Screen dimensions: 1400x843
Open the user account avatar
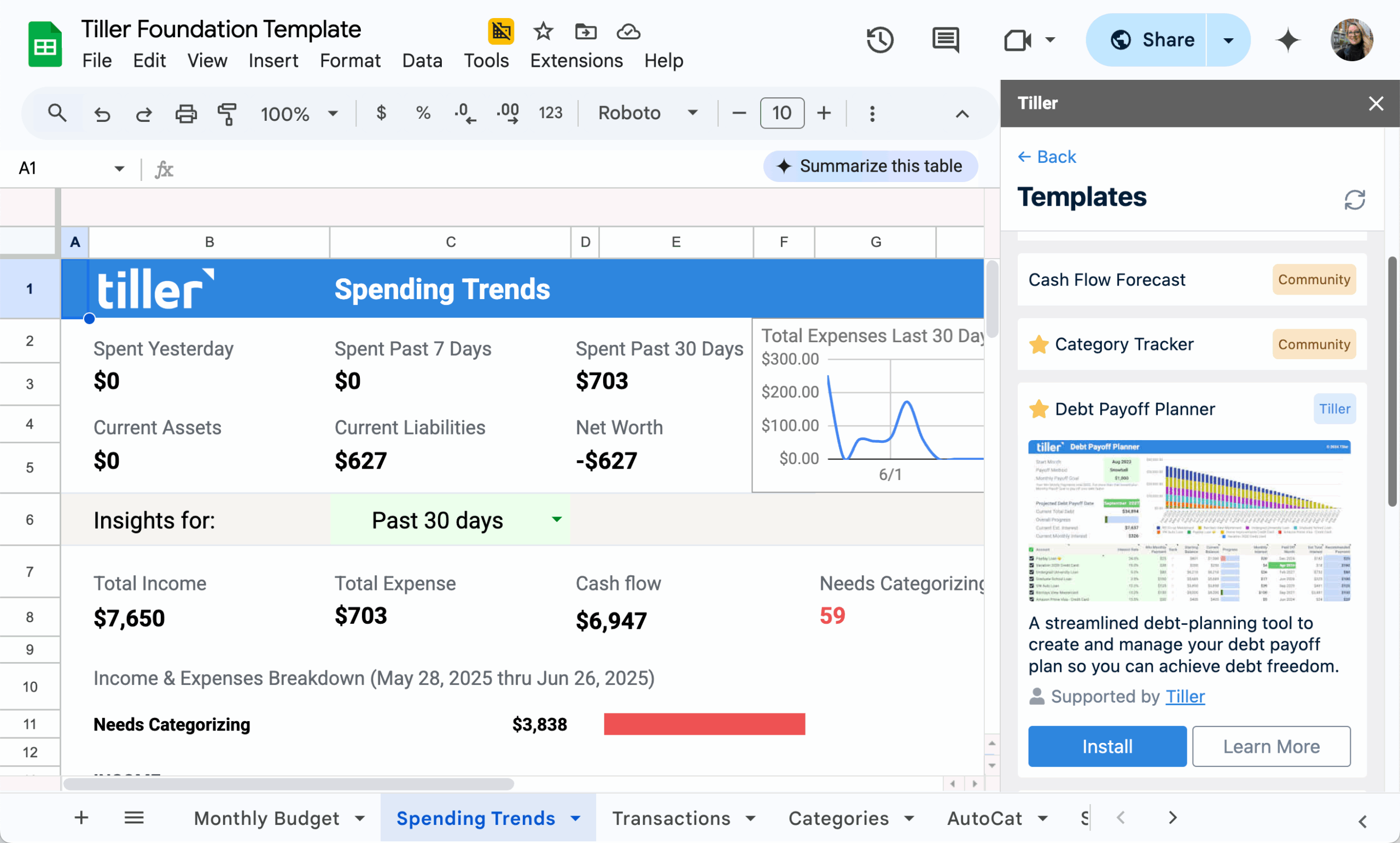coord(1352,40)
